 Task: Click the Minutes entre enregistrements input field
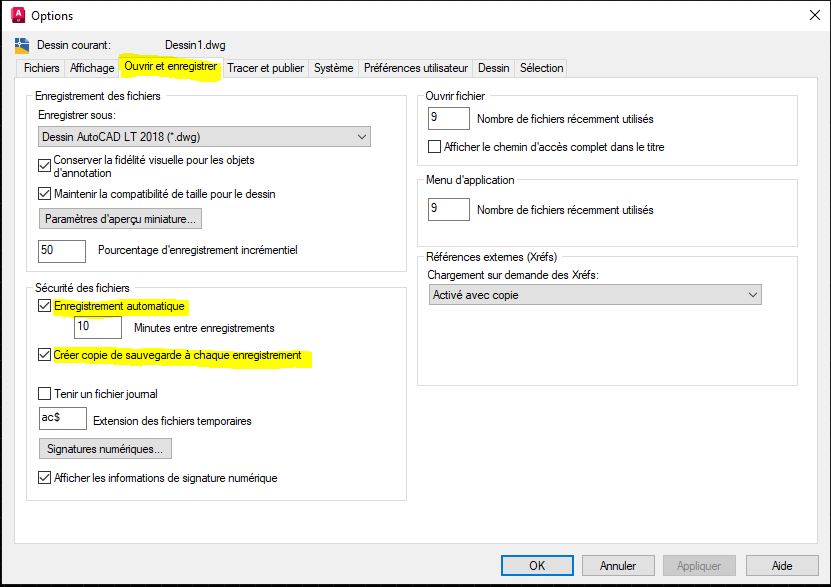(98, 328)
